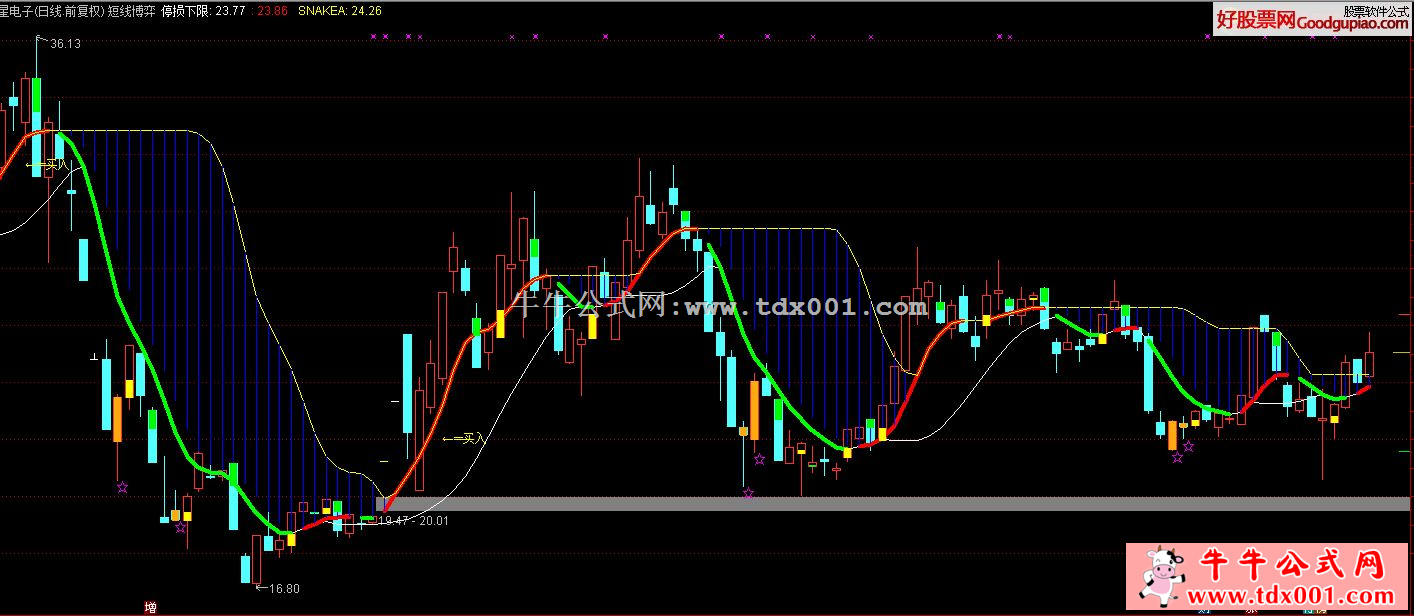Click the 16.80 low price label
This screenshot has width=1414, height=616.
tap(284, 589)
